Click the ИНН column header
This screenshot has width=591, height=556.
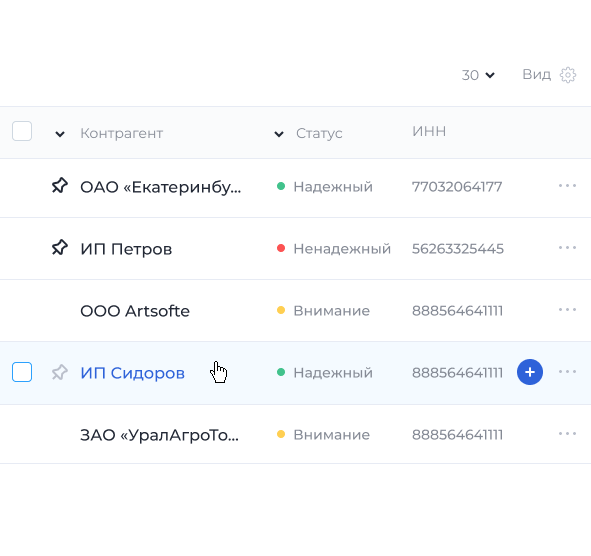coord(429,131)
